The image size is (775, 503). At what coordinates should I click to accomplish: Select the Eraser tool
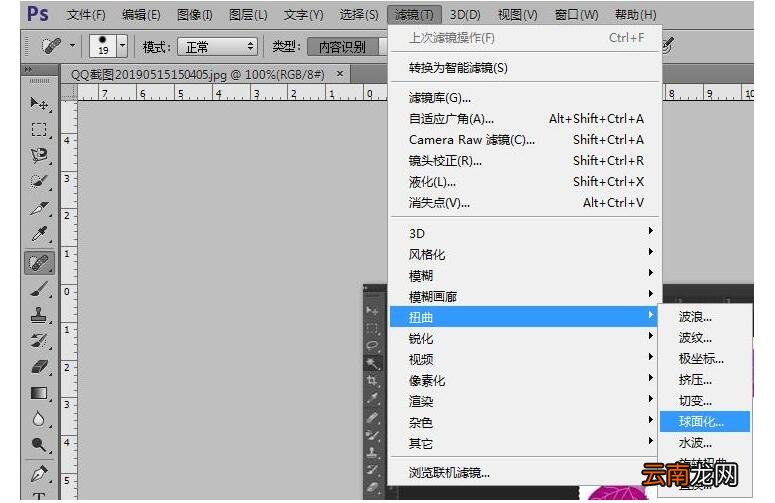click(39, 367)
